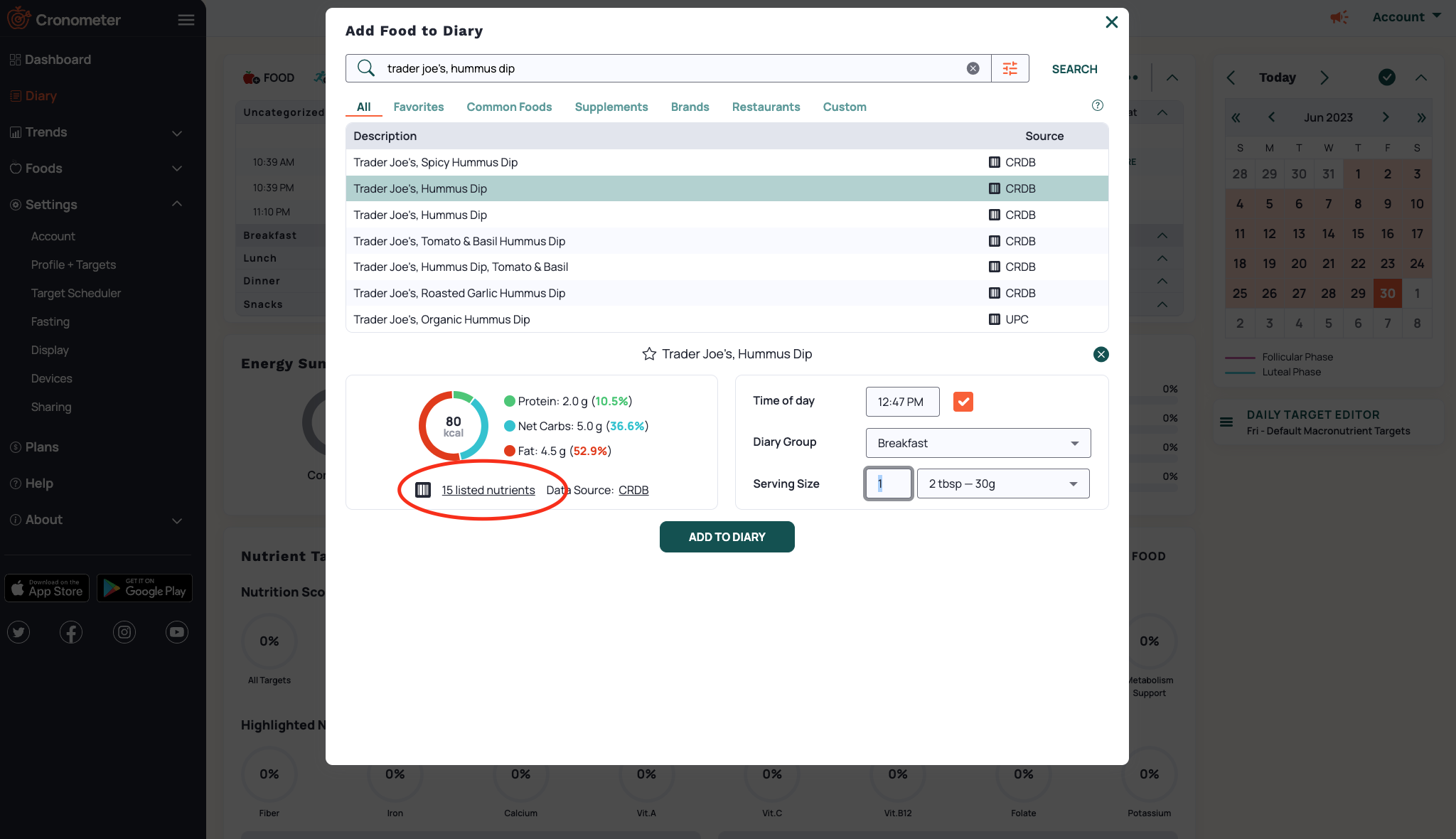The image size is (1456, 839).
Task: Open the 15 listed nutrients link
Action: (x=488, y=490)
